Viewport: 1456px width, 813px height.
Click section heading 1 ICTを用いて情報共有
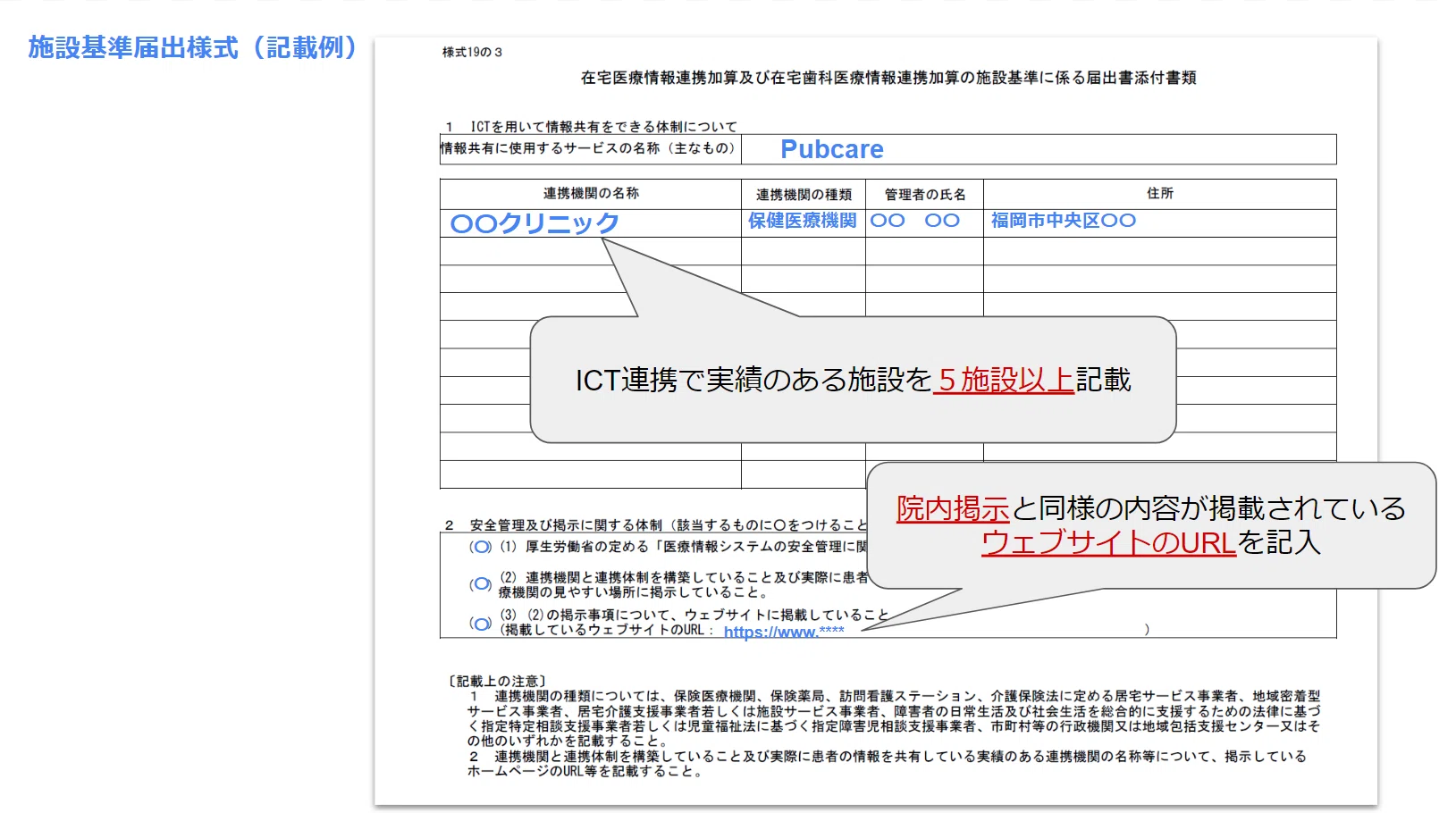tap(591, 127)
